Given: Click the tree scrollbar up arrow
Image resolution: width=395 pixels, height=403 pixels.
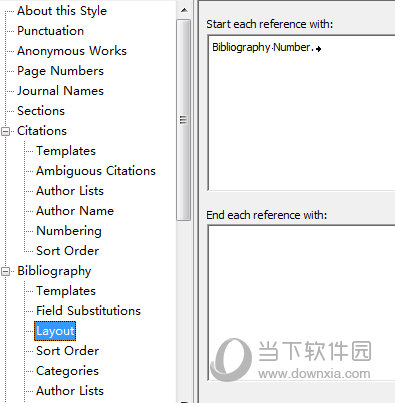Looking at the screenshot, I should pos(184,10).
